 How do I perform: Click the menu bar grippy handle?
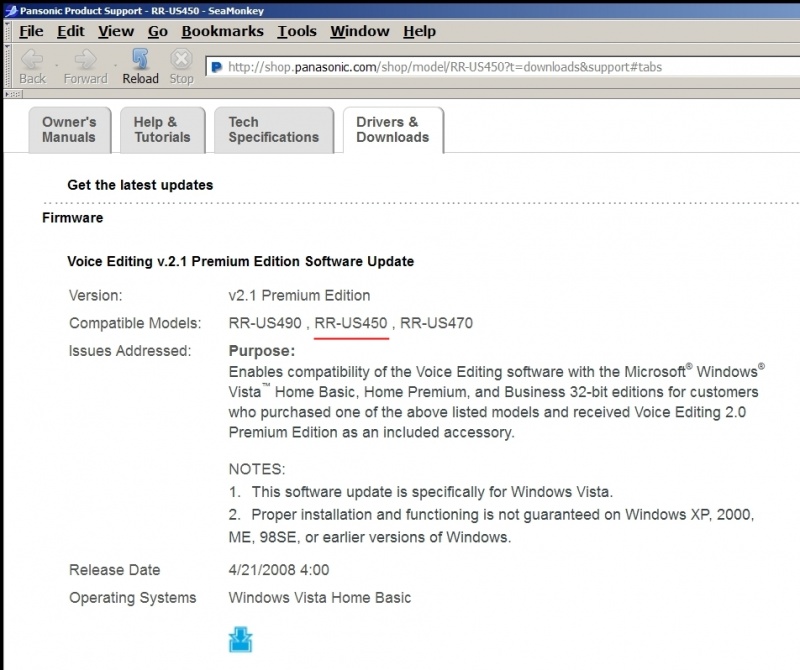(7, 32)
